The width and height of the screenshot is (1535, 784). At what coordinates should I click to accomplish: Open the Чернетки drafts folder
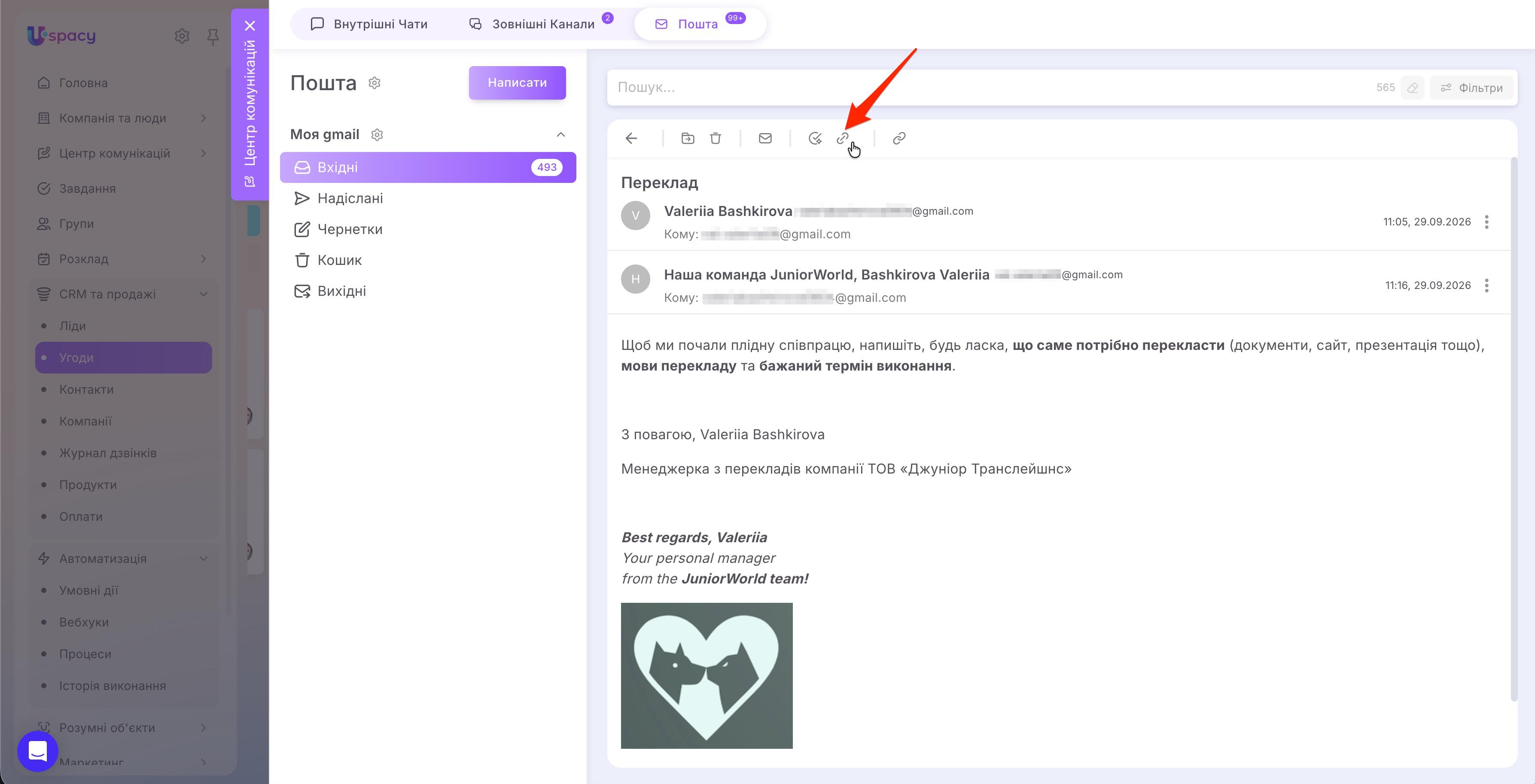coord(428,229)
